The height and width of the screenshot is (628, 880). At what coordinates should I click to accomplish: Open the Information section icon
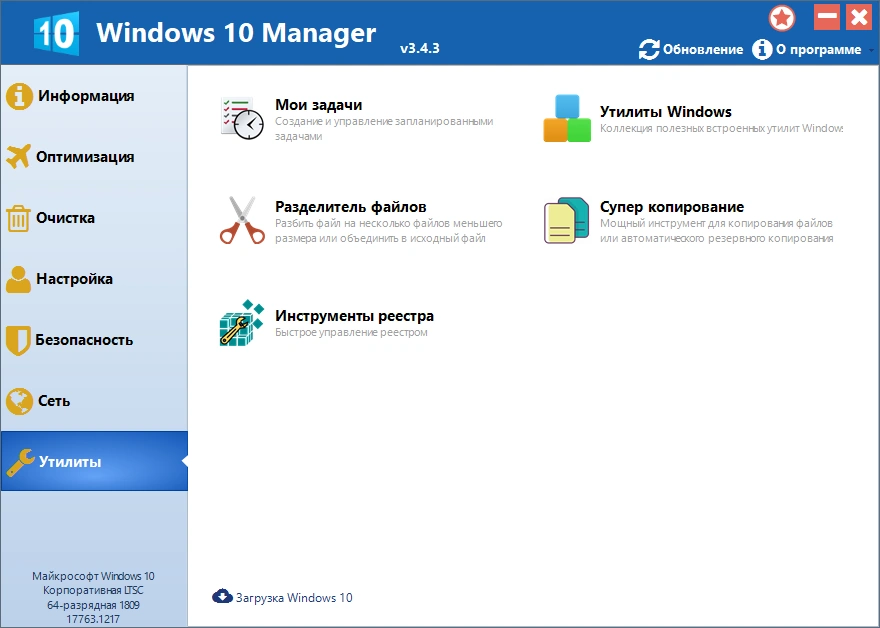19,96
